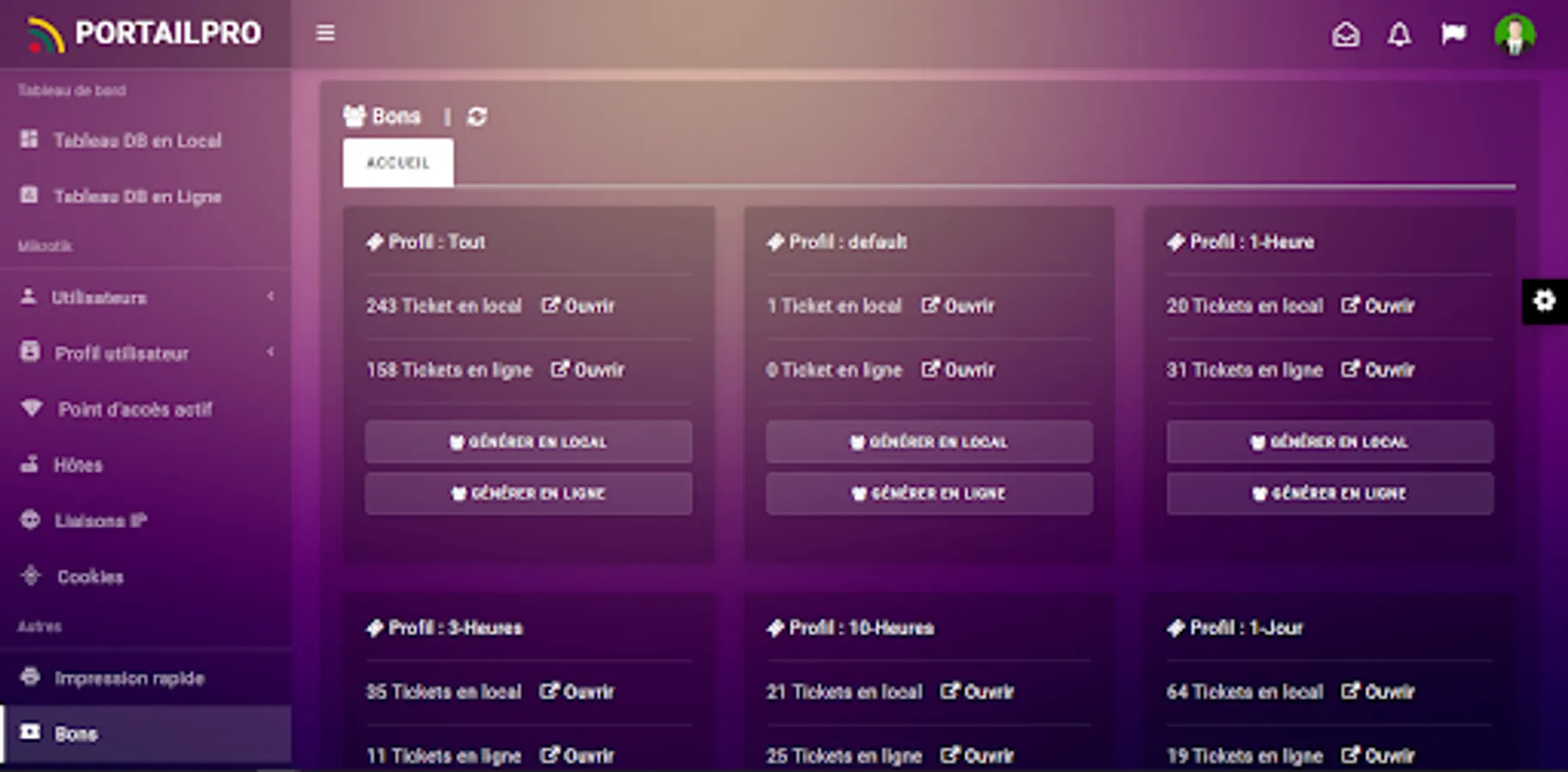
Task: Open the 25 online tickets of Profil 10-Heures
Action: point(978,756)
